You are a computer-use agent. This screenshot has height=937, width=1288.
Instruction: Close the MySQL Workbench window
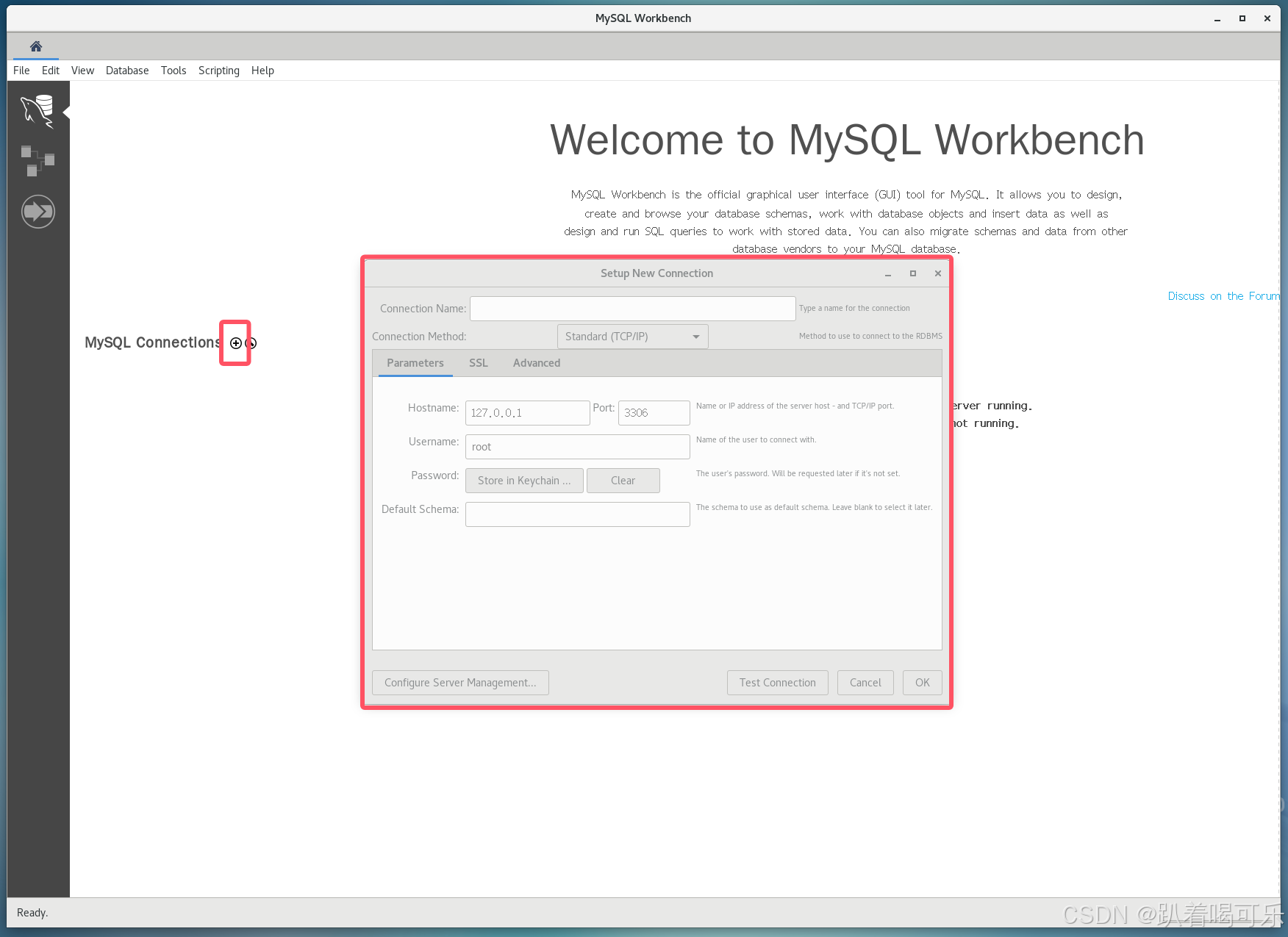(1267, 18)
